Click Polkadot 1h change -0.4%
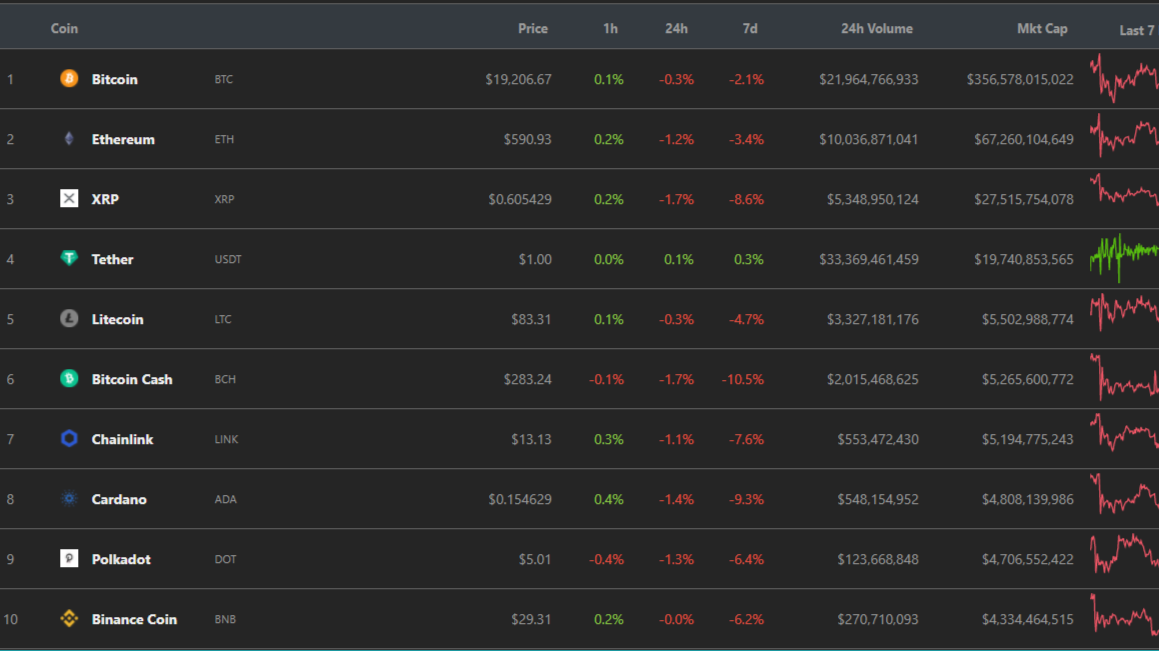1159x651 pixels. tap(606, 559)
